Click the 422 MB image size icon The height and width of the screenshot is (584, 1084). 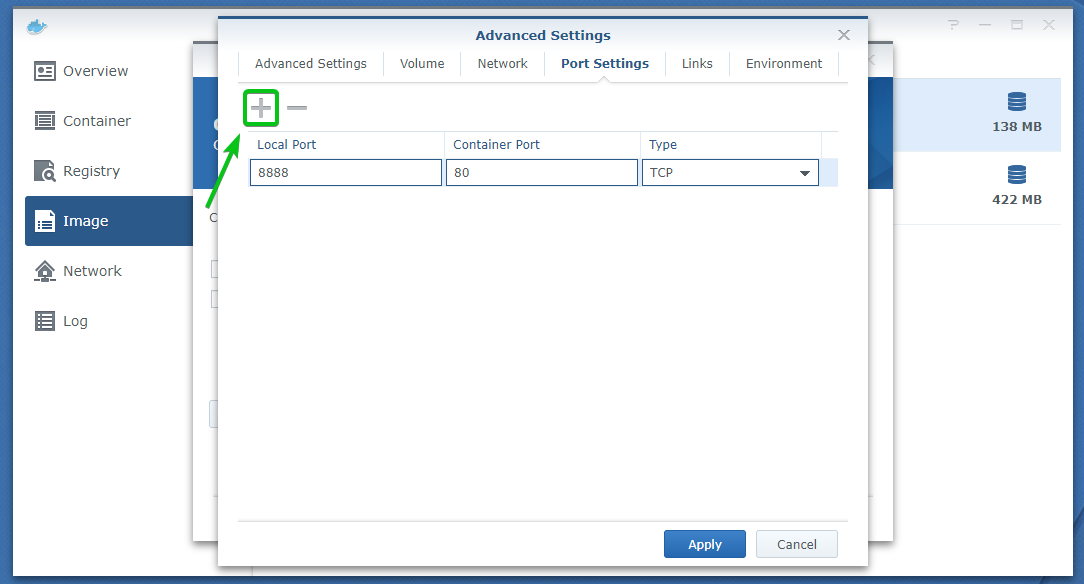pyautogui.click(x=1017, y=176)
